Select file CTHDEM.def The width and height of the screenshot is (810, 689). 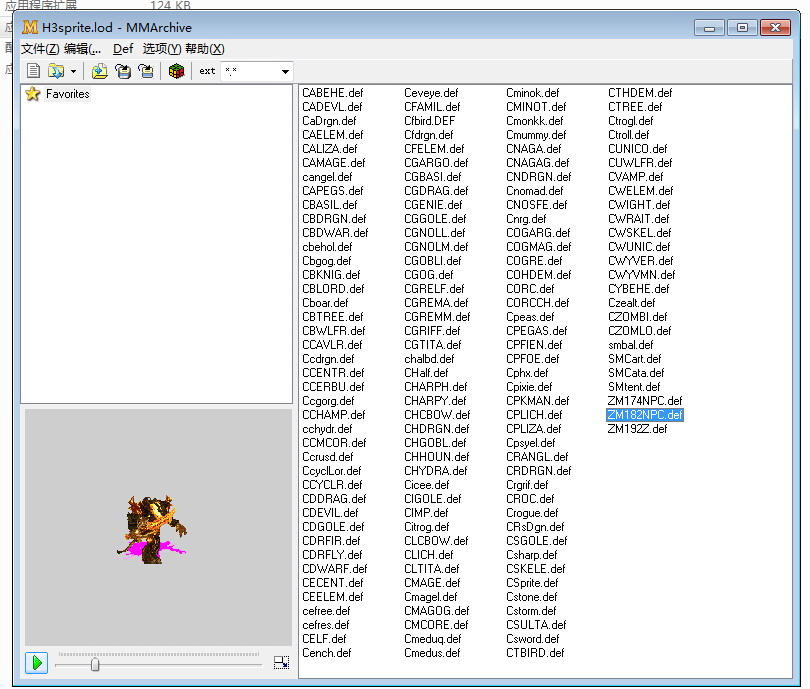click(640, 93)
